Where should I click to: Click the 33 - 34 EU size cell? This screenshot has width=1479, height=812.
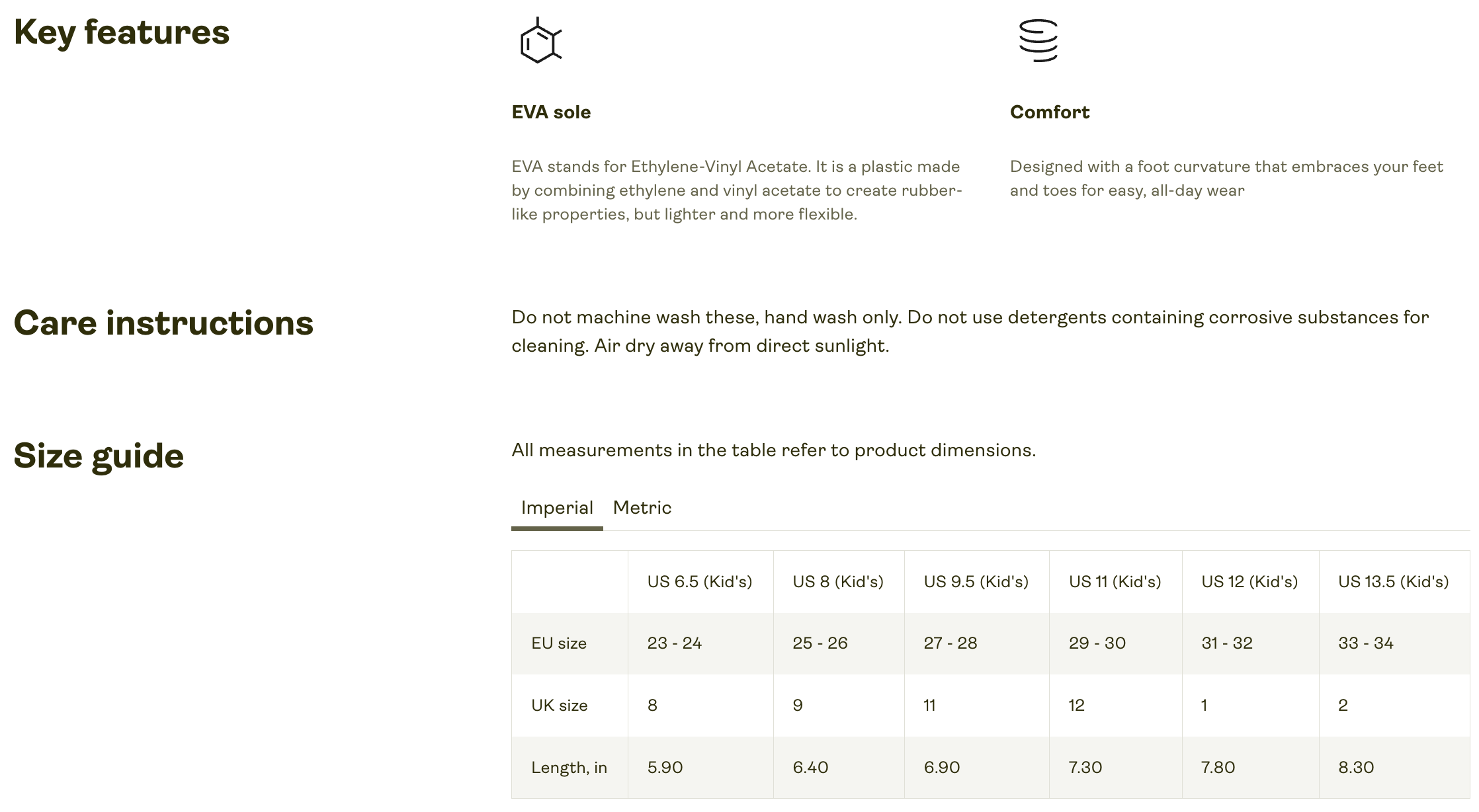(1365, 643)
